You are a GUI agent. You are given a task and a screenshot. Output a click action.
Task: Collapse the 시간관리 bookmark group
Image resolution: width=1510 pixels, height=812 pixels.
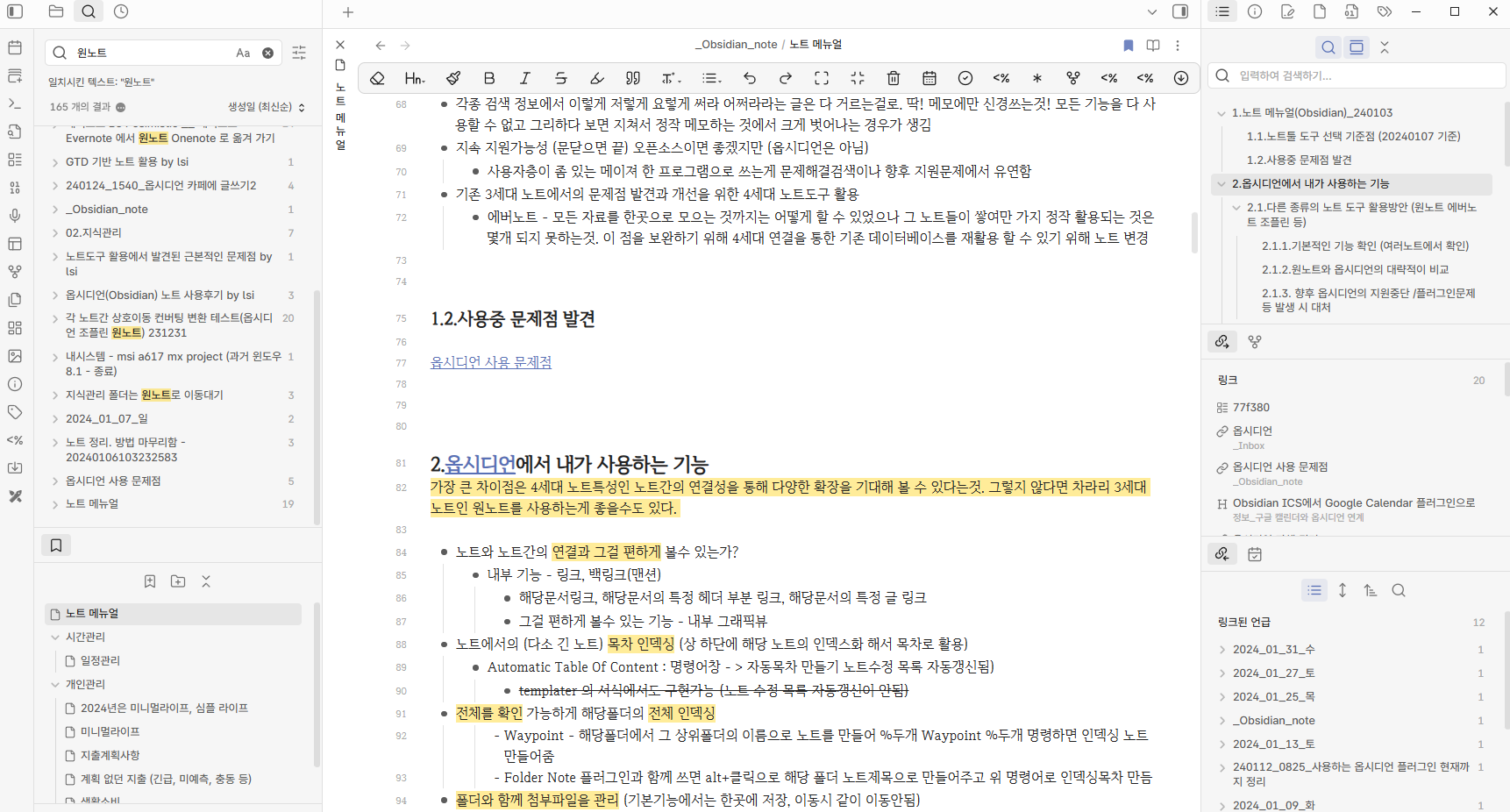pos(55,637)
